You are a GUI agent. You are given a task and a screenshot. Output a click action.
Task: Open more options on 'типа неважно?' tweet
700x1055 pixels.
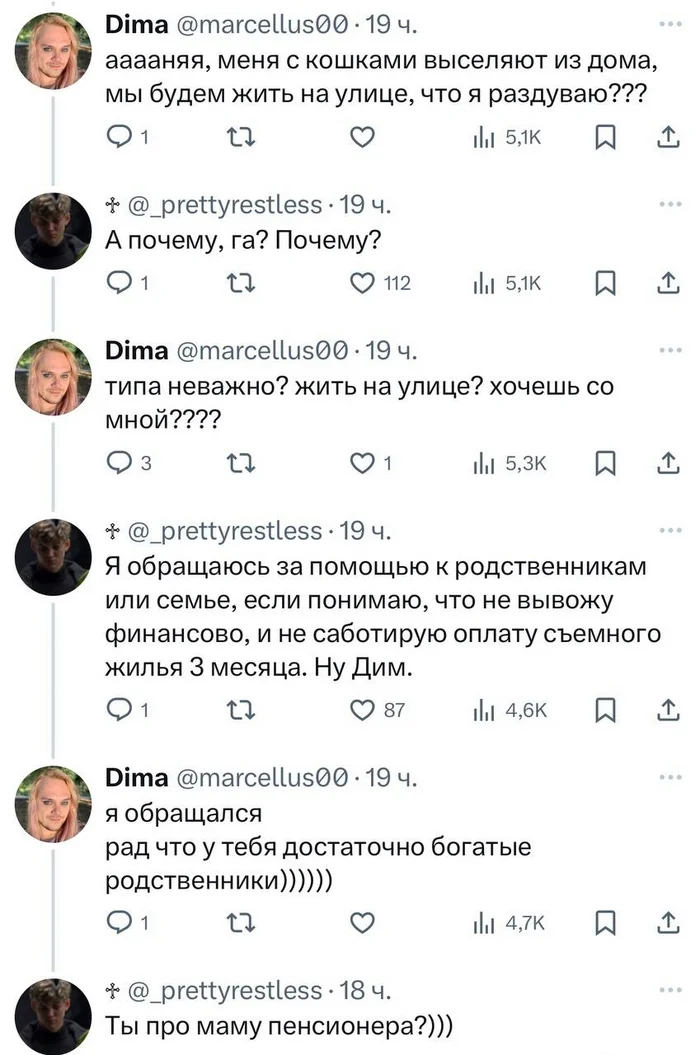(668, 351)
